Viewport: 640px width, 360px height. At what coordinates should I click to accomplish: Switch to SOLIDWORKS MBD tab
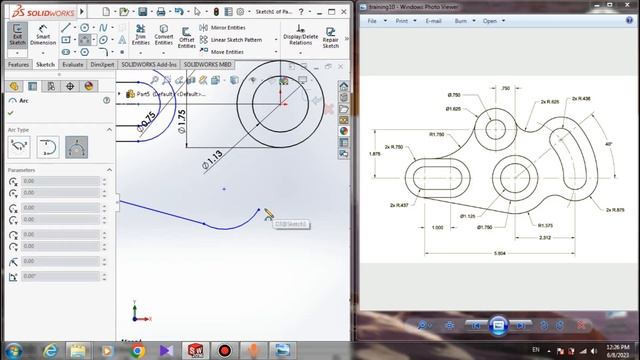pos(208,64)
